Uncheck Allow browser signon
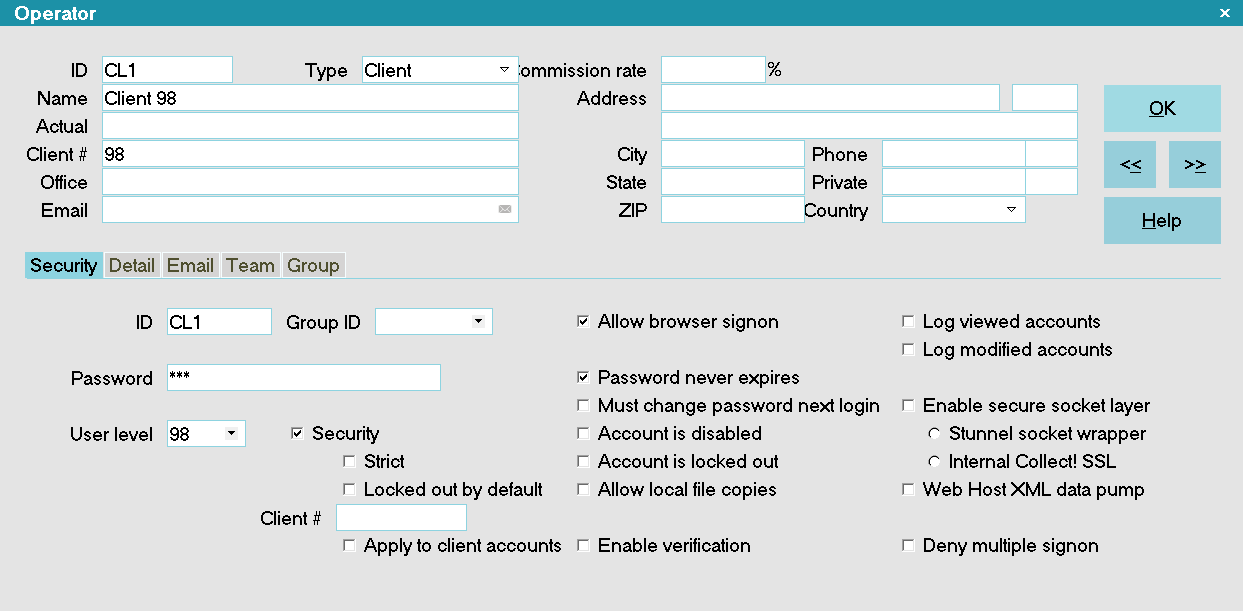This screenshot has width=1243, height=611. click(x=583, y=322)
